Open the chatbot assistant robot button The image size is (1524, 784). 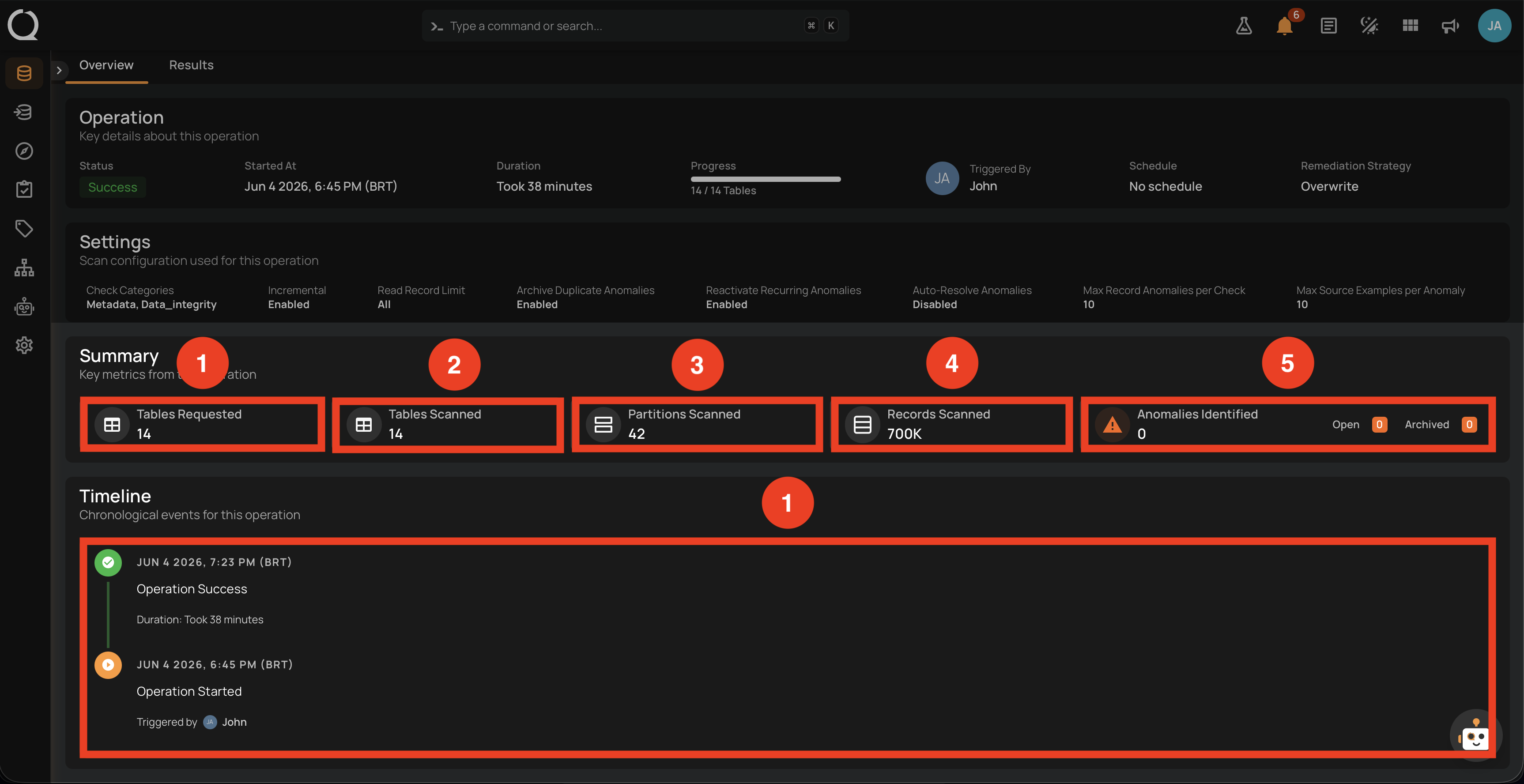coord(1475,735)
